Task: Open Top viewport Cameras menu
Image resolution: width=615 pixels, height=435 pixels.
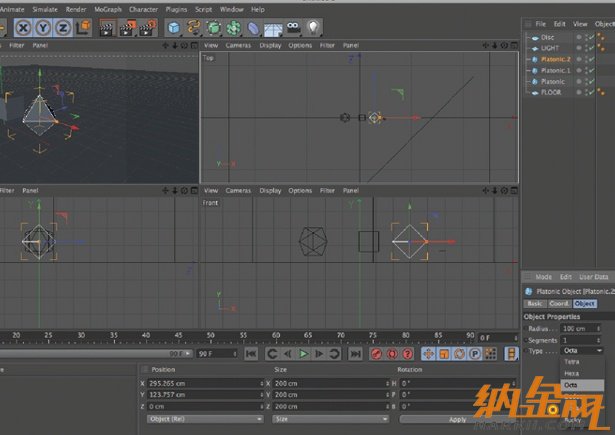Action: 238,46
